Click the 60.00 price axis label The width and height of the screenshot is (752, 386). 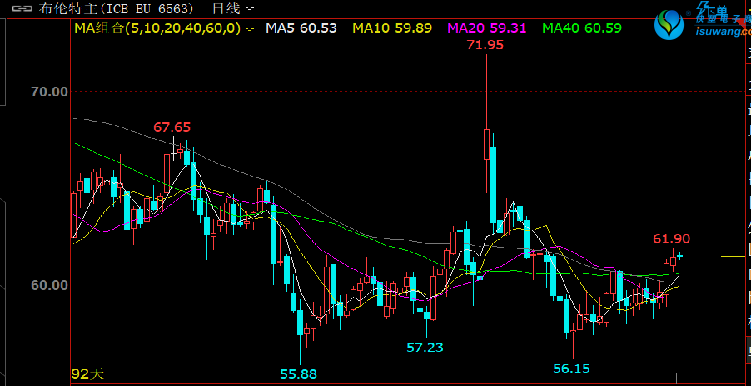tap(49, 285)
